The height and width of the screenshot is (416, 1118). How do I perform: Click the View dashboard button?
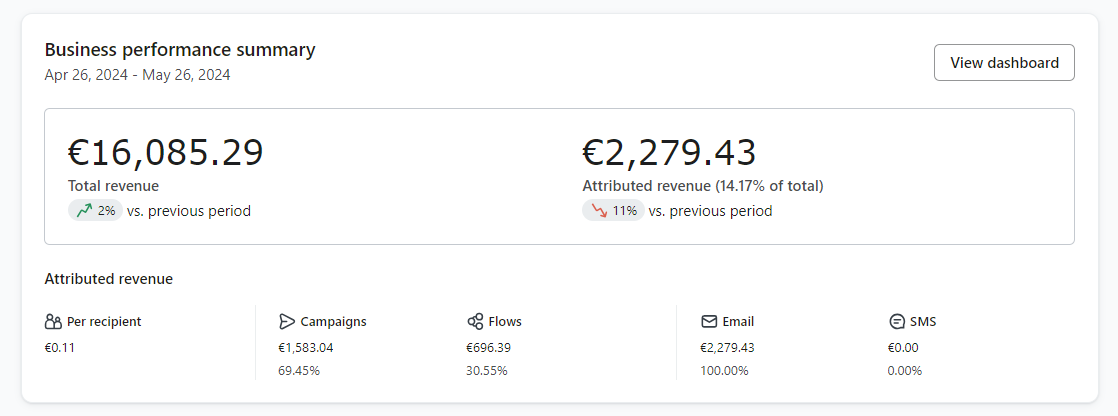coord(1003,62)
